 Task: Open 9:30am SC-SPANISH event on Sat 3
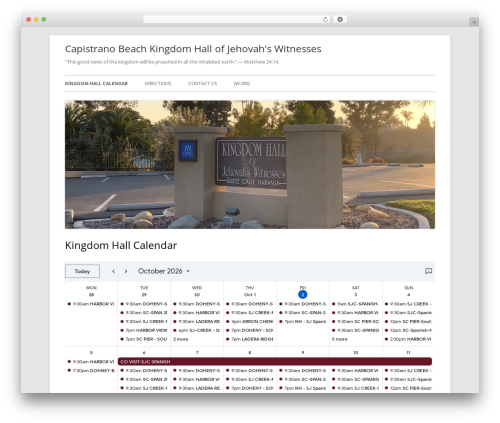tap(356, 330)
